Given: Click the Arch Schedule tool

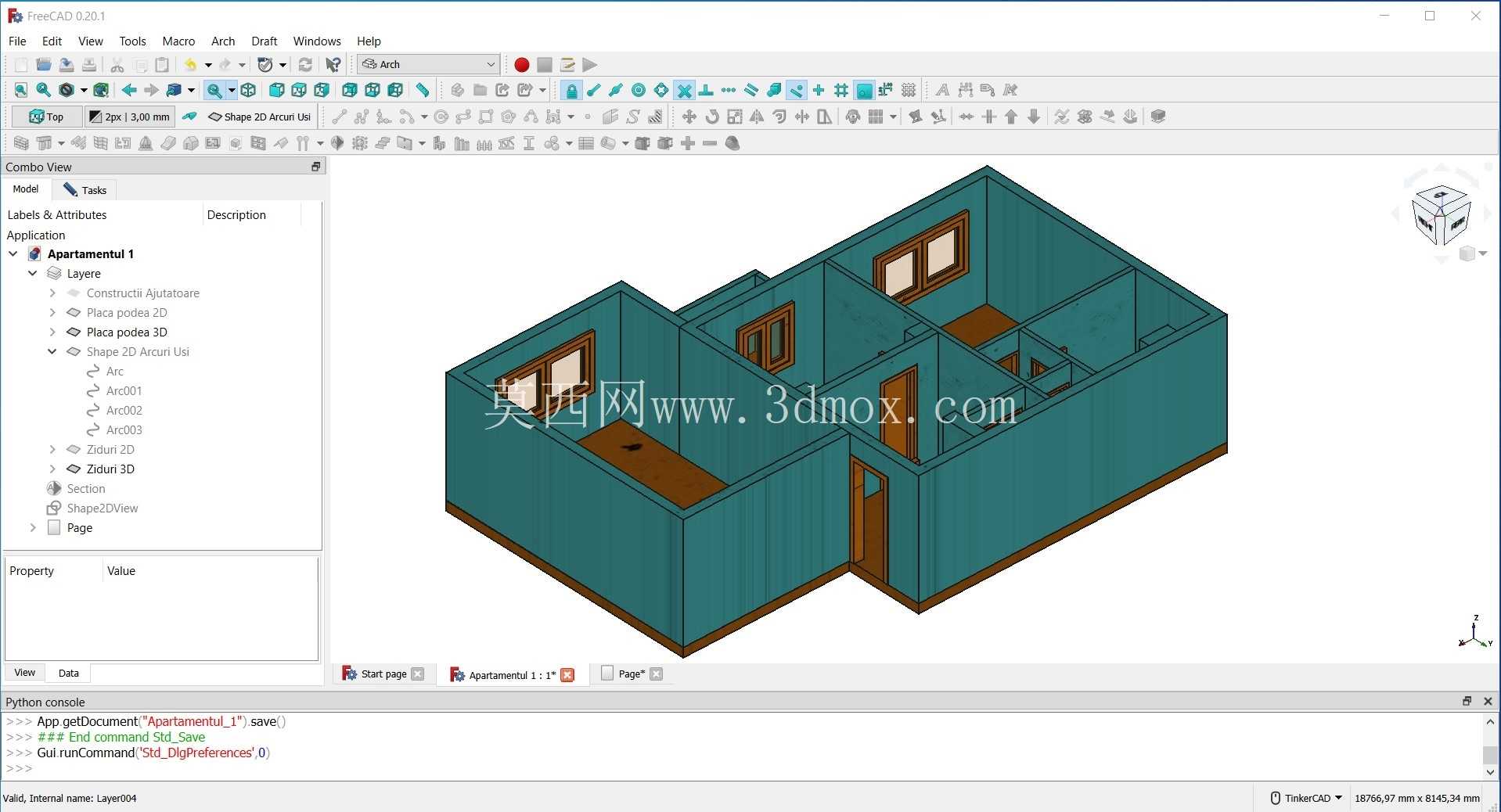Looking at the screenshot, I should click(x=586, y=143).
